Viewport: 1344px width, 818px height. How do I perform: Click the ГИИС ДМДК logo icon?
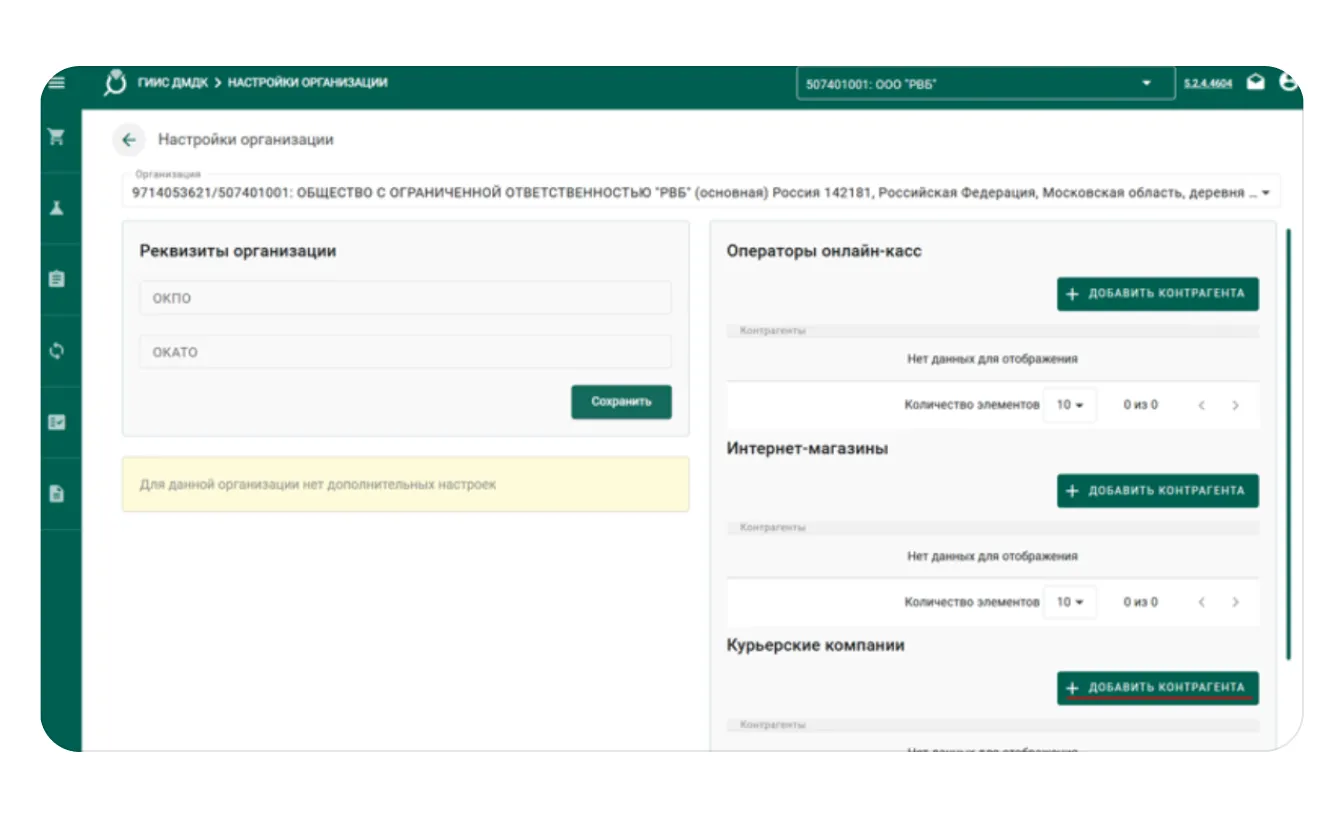[116, 83]
